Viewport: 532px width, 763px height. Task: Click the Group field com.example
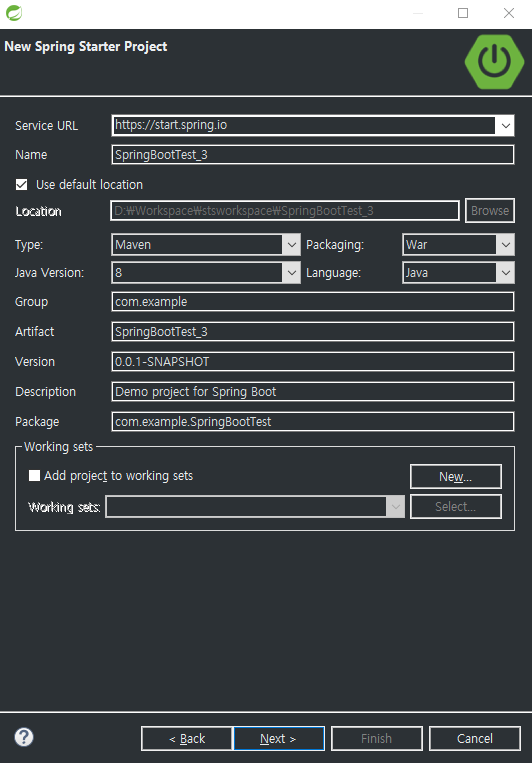pos(312,302)
